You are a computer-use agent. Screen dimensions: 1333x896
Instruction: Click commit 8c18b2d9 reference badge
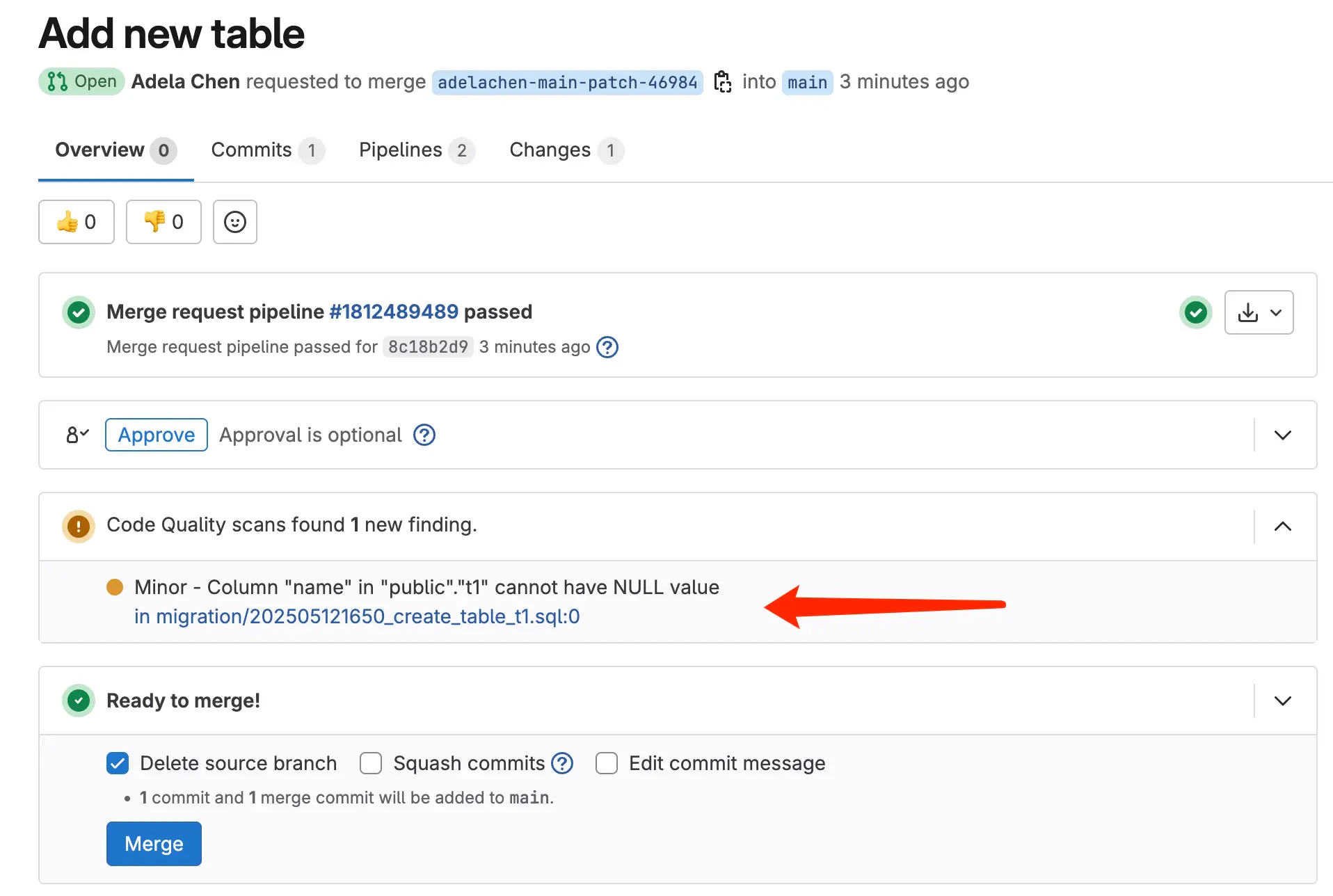tap(427, 347)
